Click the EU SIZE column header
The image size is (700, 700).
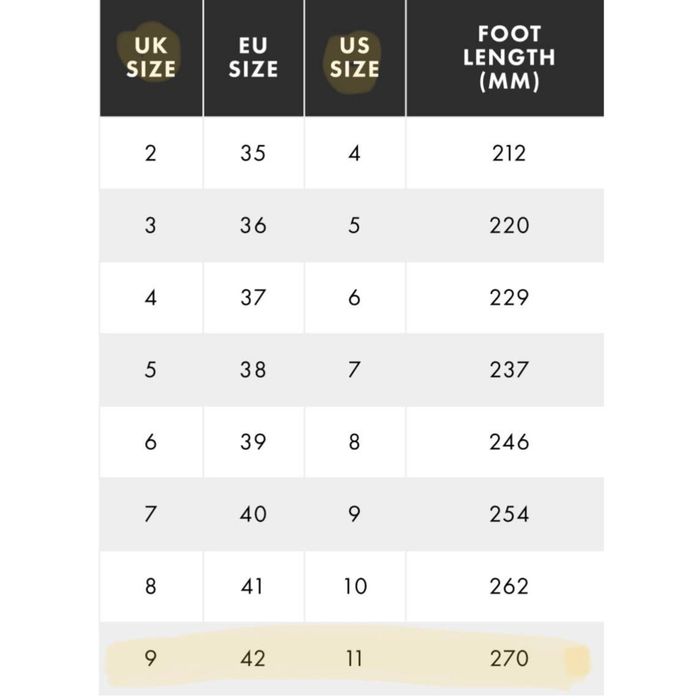point(253,58)
